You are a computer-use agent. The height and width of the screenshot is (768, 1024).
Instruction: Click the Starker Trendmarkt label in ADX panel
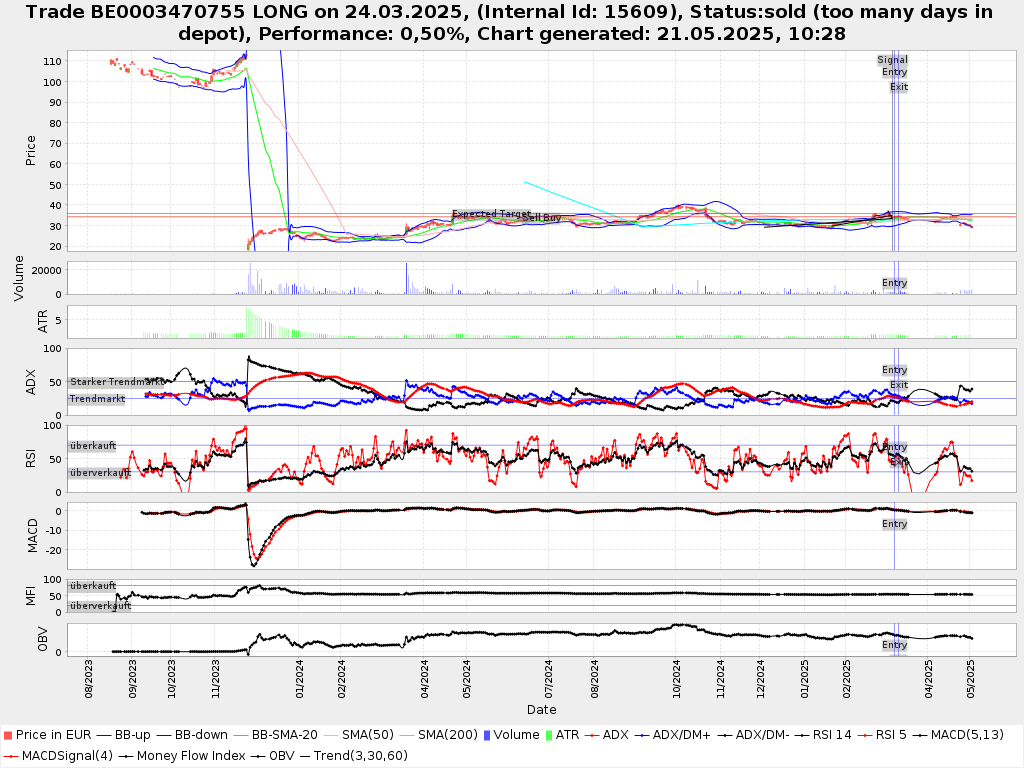(x=116, y=382)
